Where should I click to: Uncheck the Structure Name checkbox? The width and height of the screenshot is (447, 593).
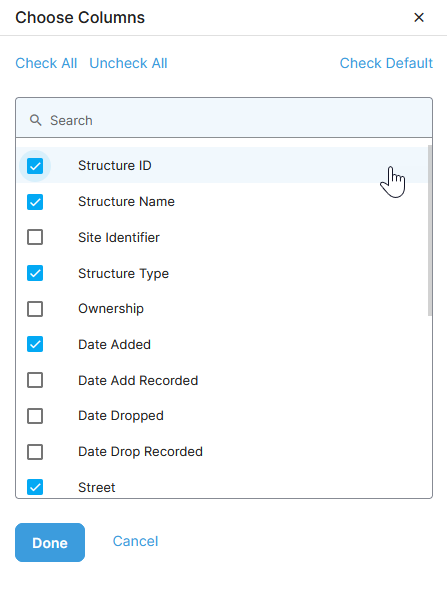coord(35,202)
